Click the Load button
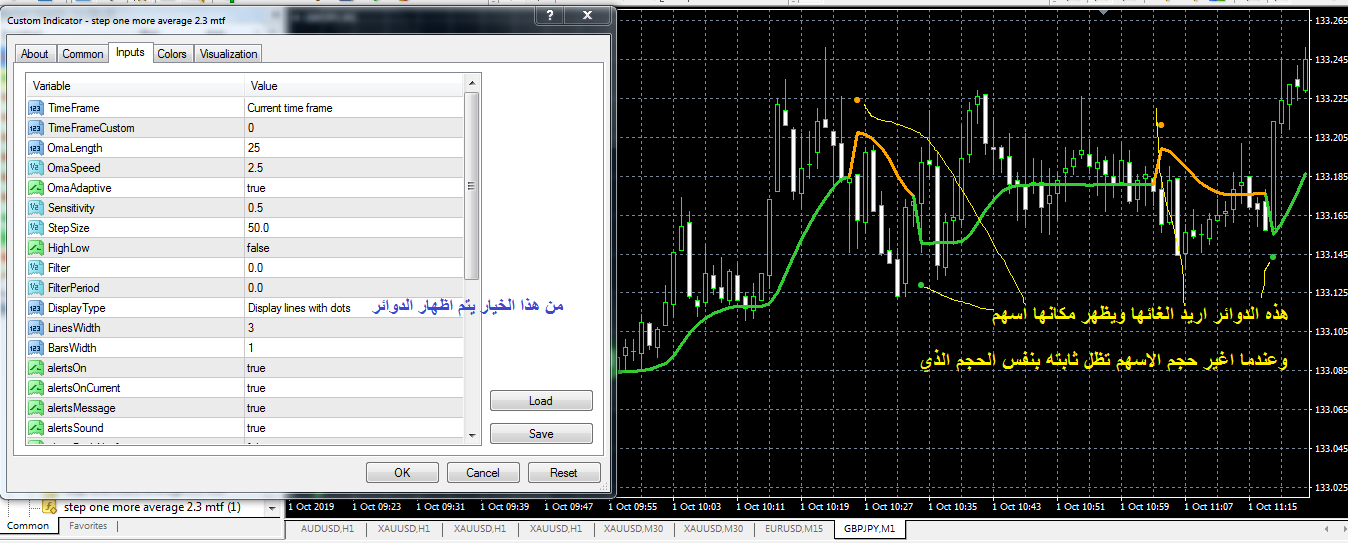1348x543 pixels. pos(541,401)
